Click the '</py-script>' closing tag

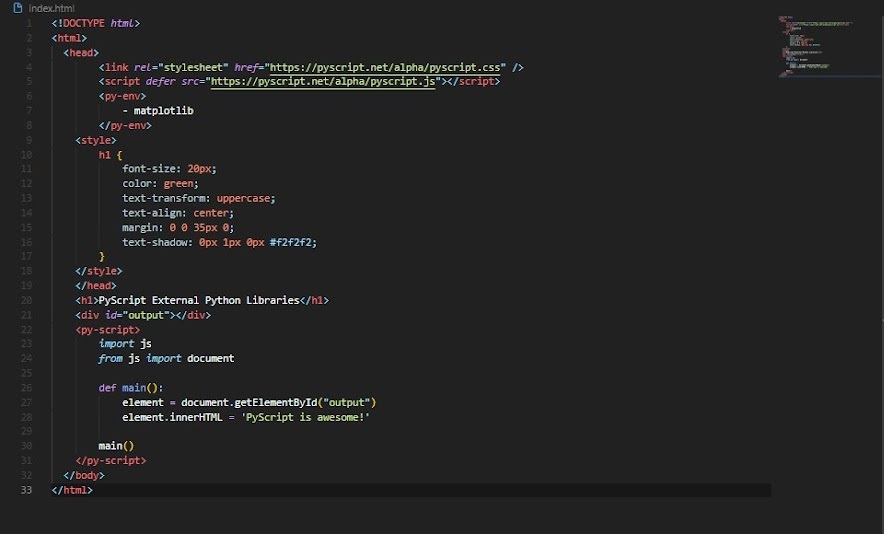[110, 460]
